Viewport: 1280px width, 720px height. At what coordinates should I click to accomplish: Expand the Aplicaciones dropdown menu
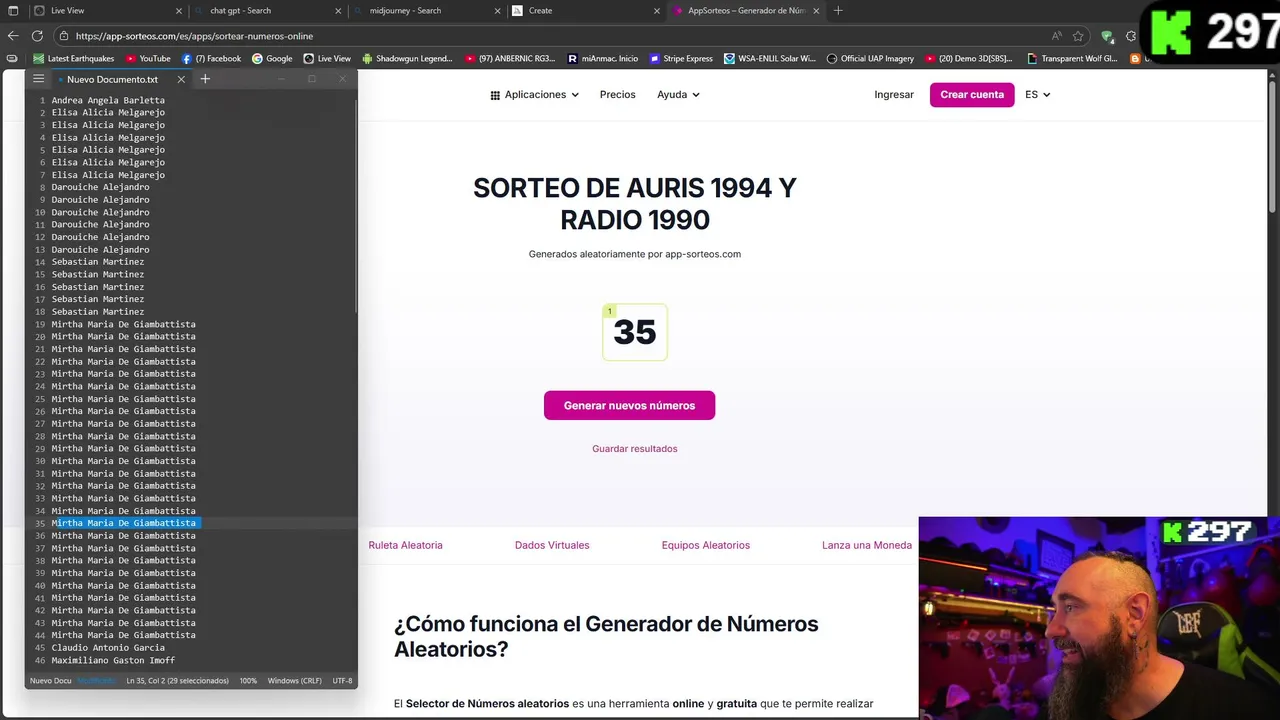[x=535, y=95]
